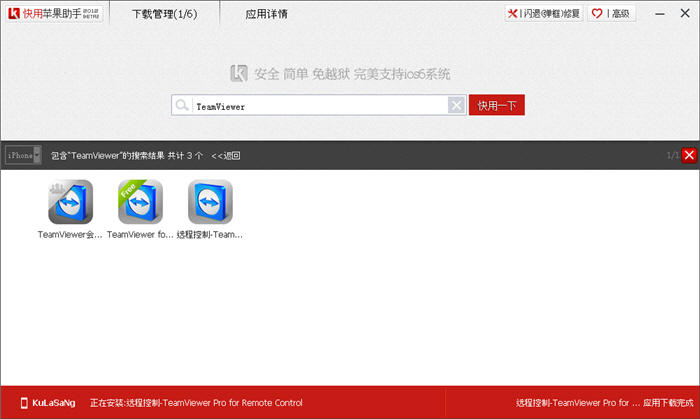Click the 远程控制-Team... app label
Image resolution: width=700 pixels, height=419 pixels.
[x=210, y=235]
